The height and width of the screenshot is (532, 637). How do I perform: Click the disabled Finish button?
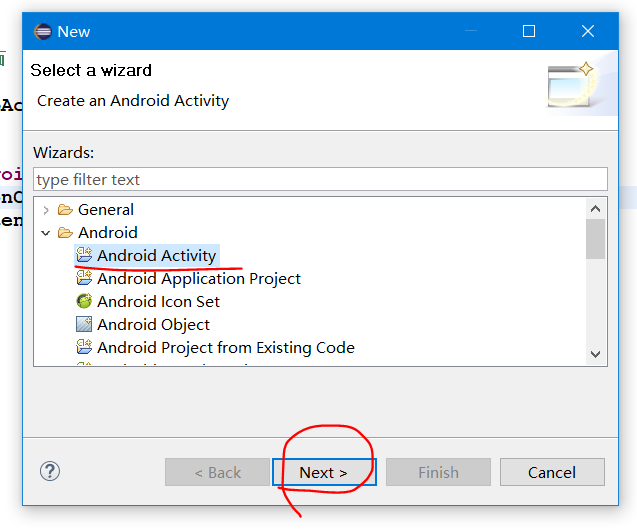pos(438,472)
